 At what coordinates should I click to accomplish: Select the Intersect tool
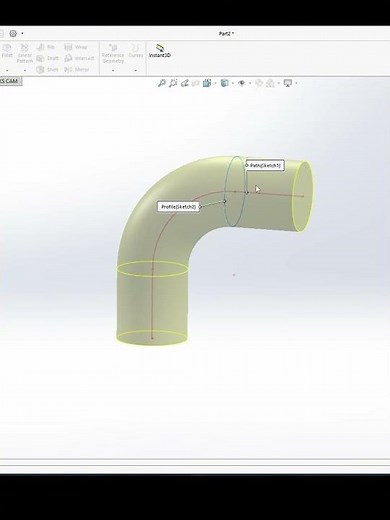point(79,58)
